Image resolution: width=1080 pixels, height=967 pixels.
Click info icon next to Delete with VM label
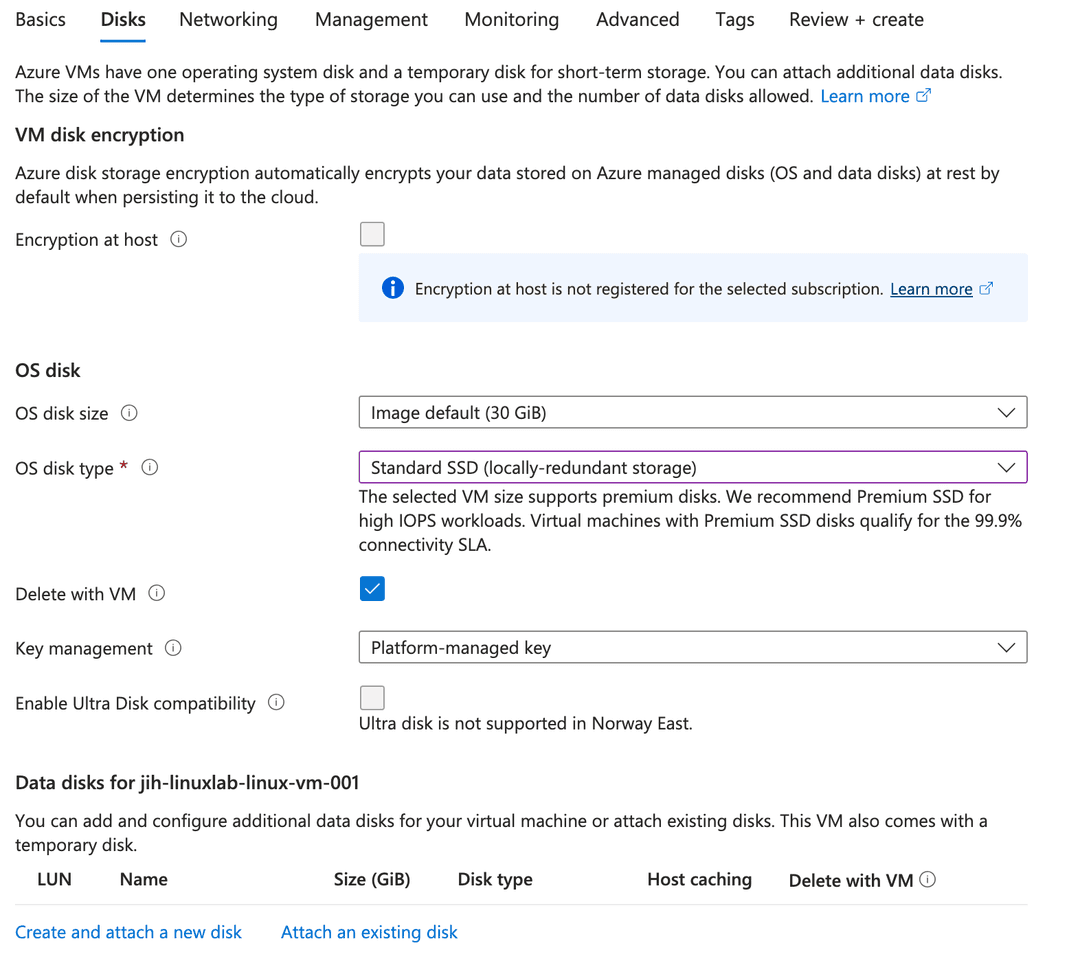pos(157,593)
